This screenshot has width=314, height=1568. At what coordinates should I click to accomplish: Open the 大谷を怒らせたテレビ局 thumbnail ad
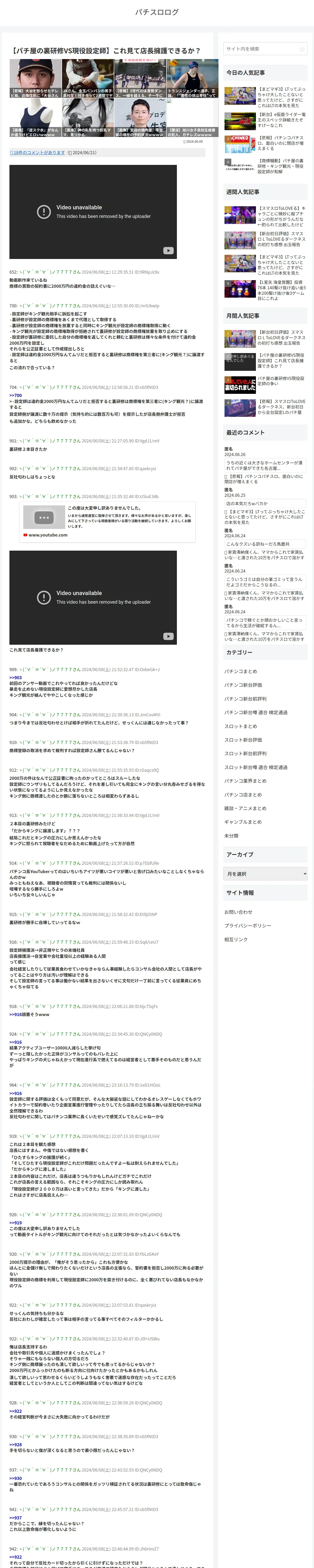point(35,78)
